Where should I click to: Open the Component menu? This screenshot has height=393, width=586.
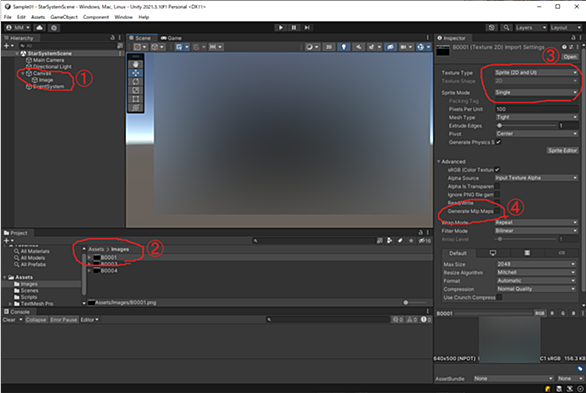click(x=96, y=17)
